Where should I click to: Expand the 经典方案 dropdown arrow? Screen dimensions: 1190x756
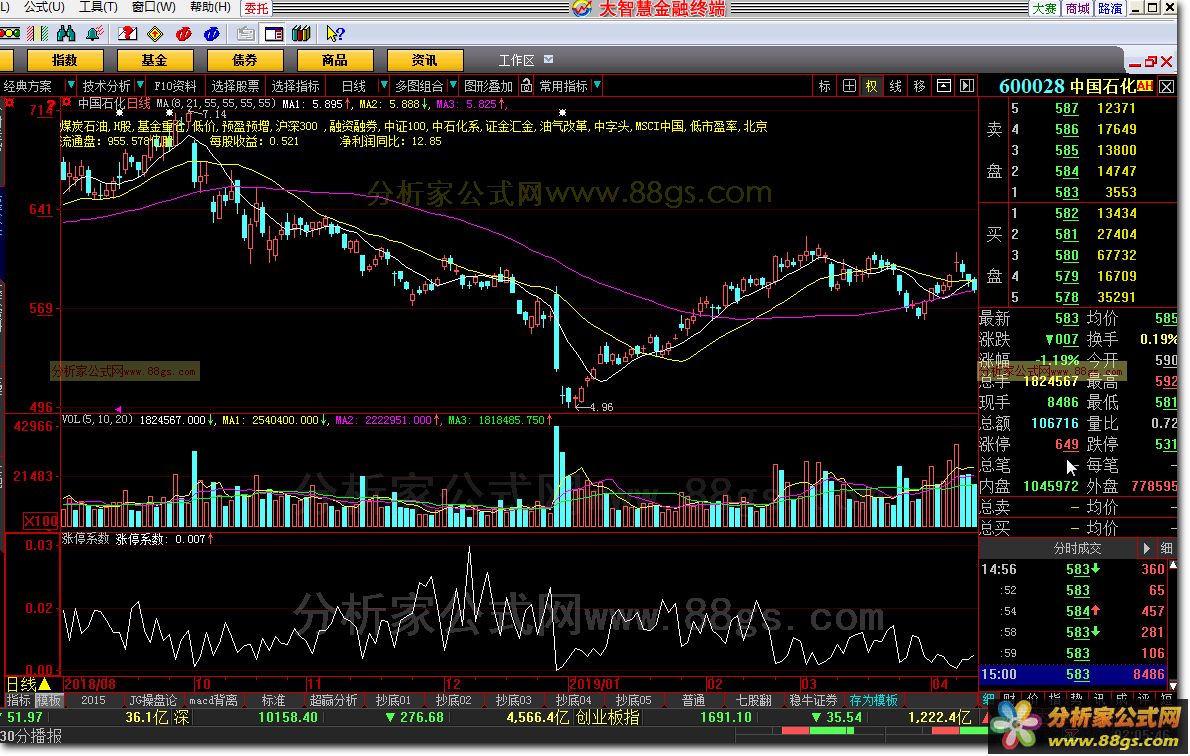71,85
